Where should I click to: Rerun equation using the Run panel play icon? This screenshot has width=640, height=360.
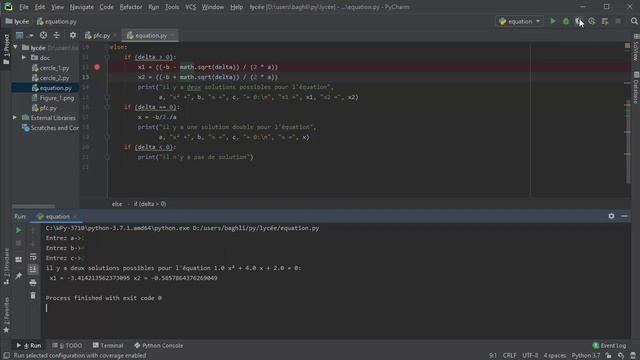click(x=18, y=230)
